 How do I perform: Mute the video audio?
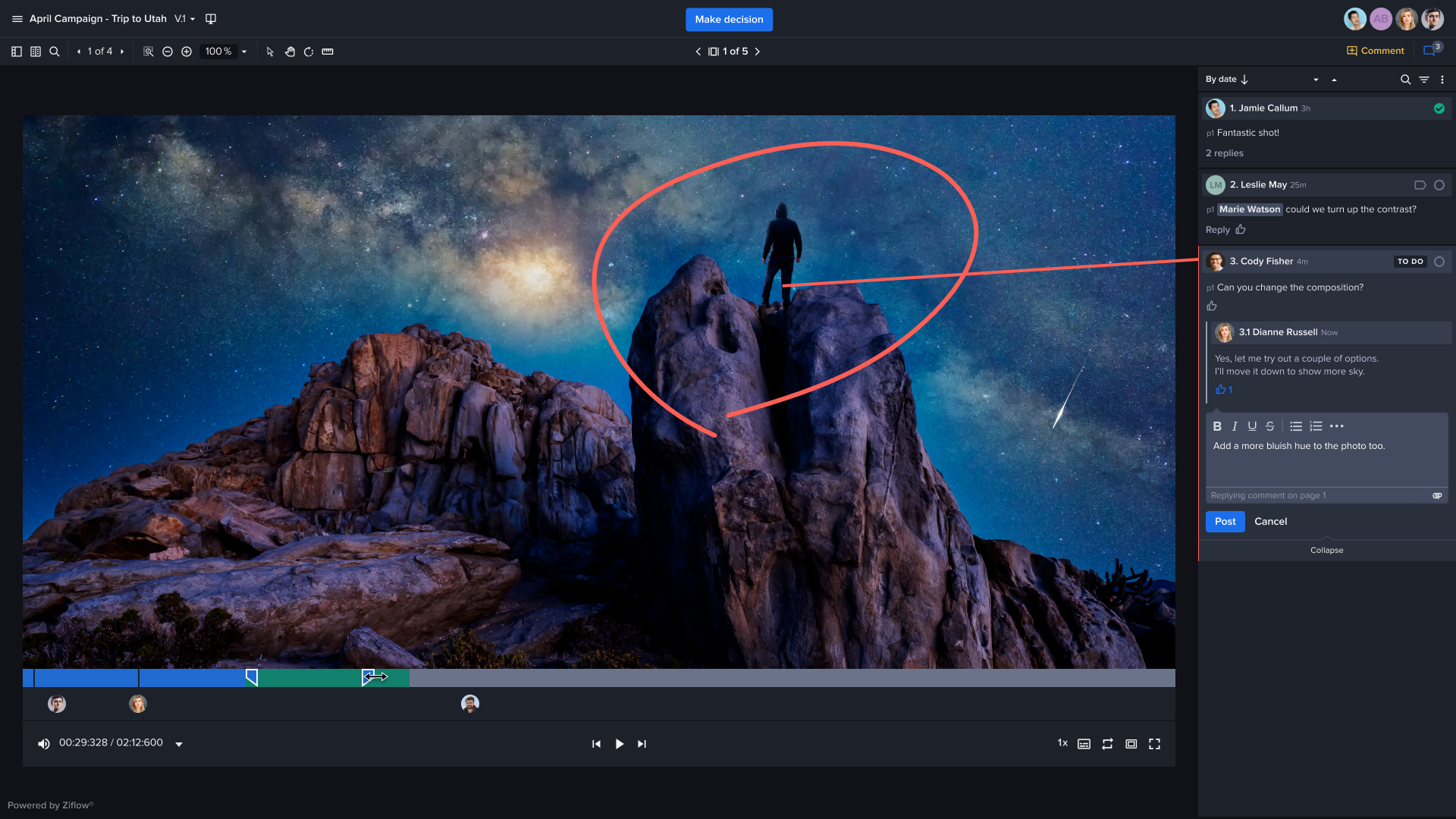coord(43,743)
